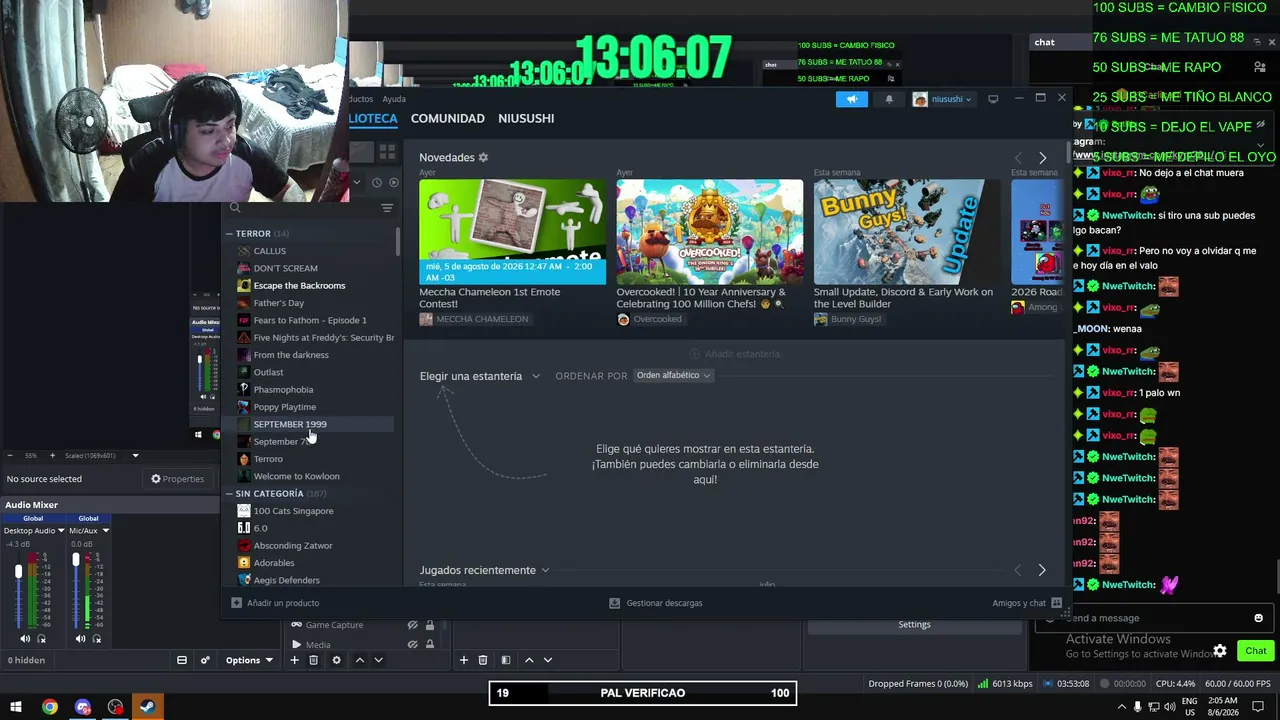Toggle Audio Mixer layout icon
The height and width of the screenshot is (720, 1280).
coord(182,660)
